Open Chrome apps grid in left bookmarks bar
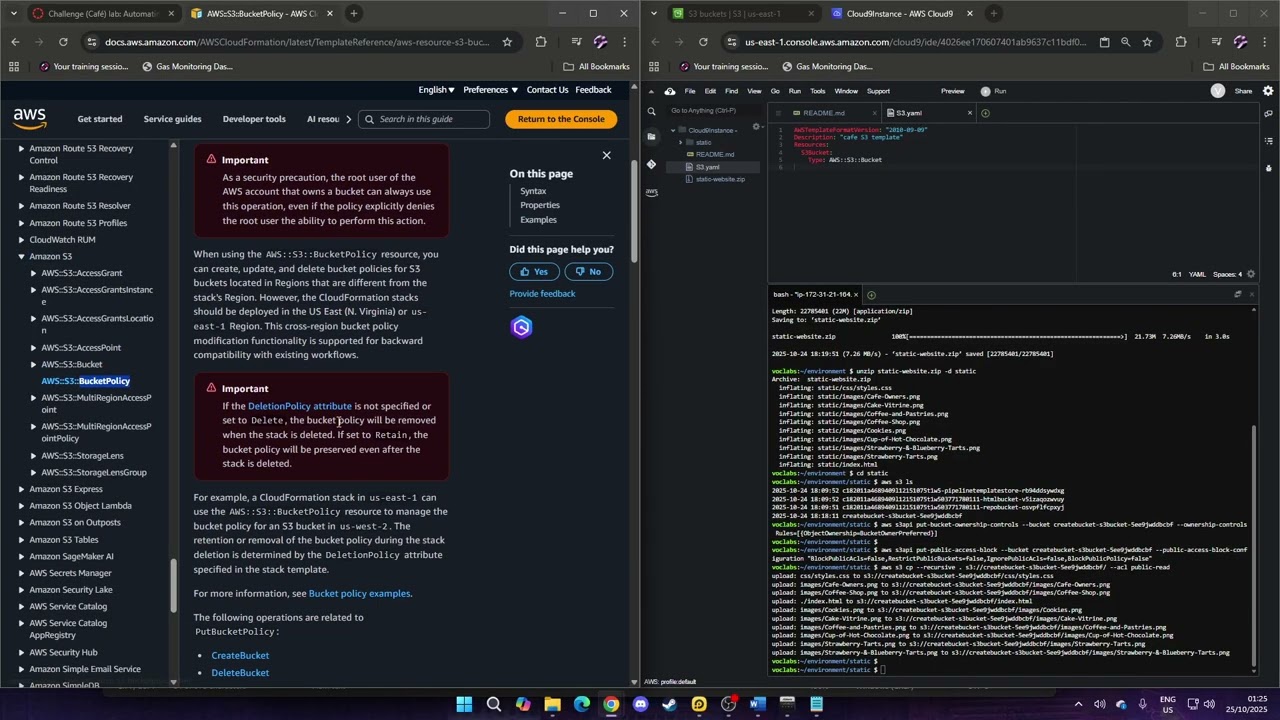The image size is (1280, 720). click(14, 66)
